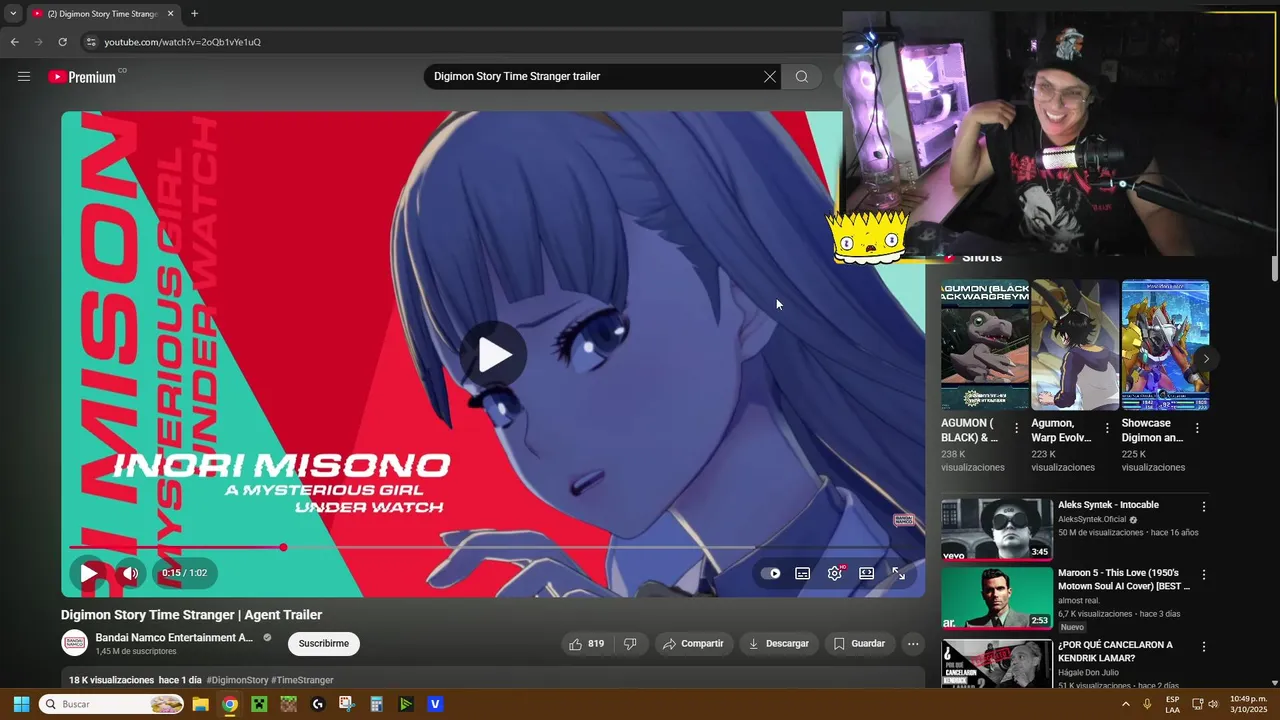View site information icon in address bar

(x=91, y=42)
